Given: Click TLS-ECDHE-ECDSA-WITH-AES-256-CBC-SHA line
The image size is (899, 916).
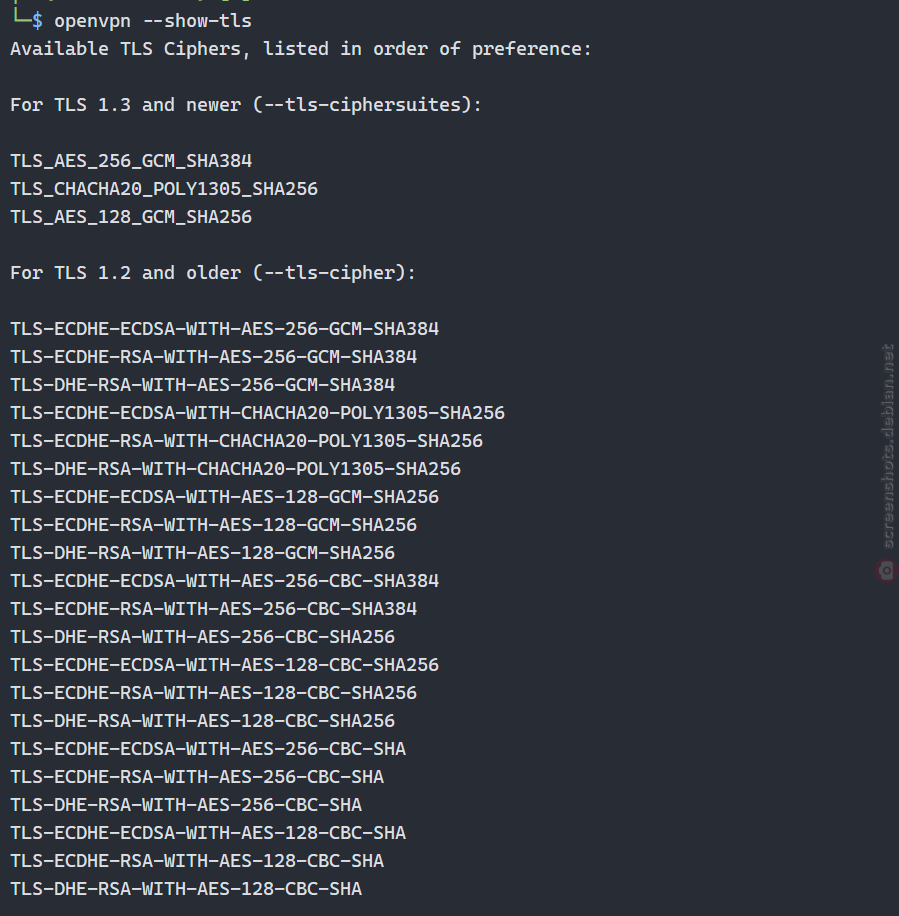Looking at the screenshot, I should coord(208,749).
